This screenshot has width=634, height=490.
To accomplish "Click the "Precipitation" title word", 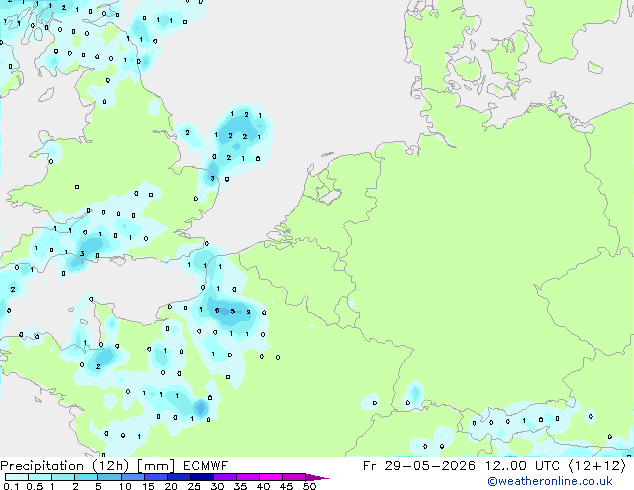I will (x=44, y=466).
